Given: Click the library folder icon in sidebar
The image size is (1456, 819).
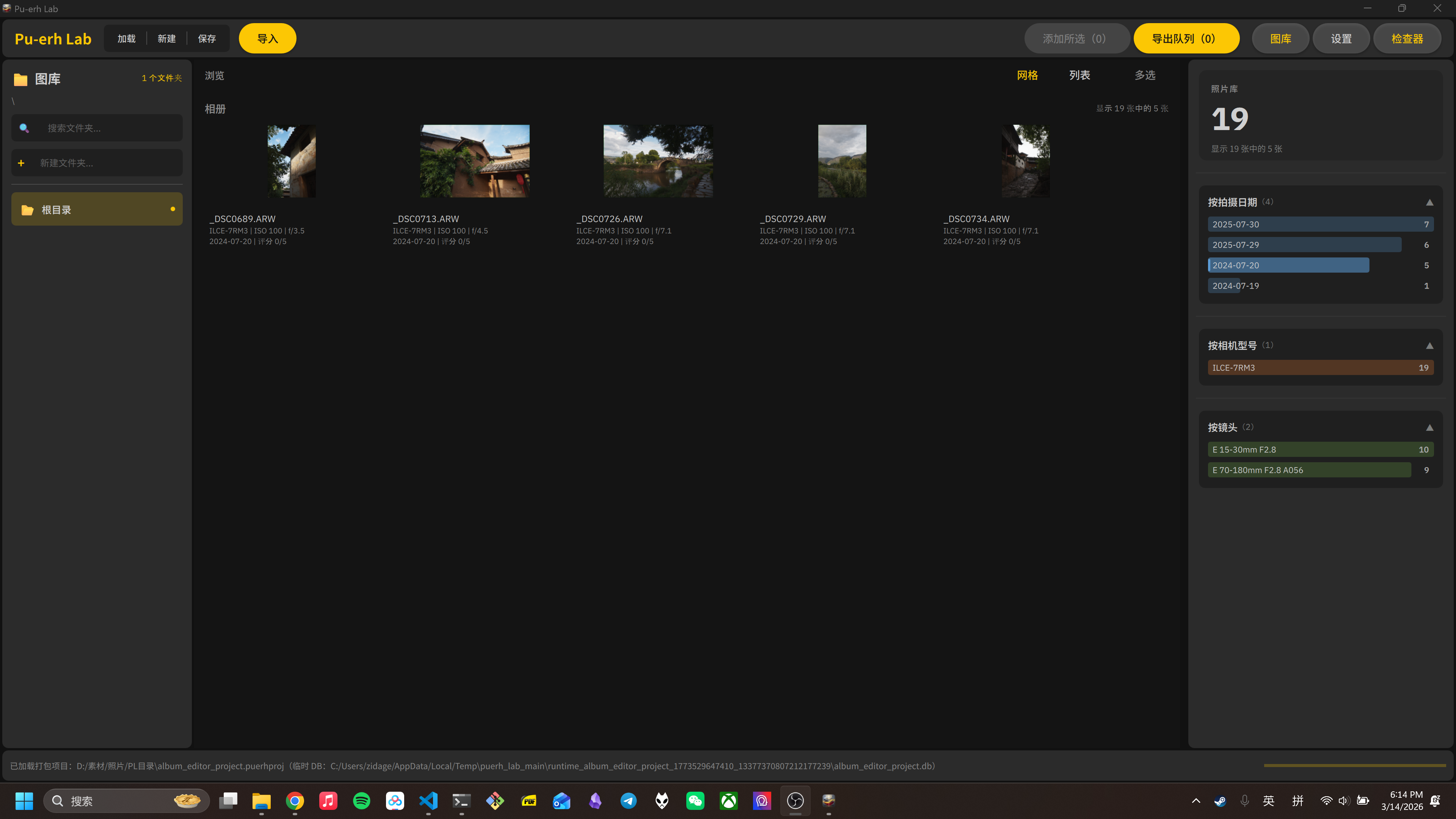Looking at the screenshot, I should (21, 79).
